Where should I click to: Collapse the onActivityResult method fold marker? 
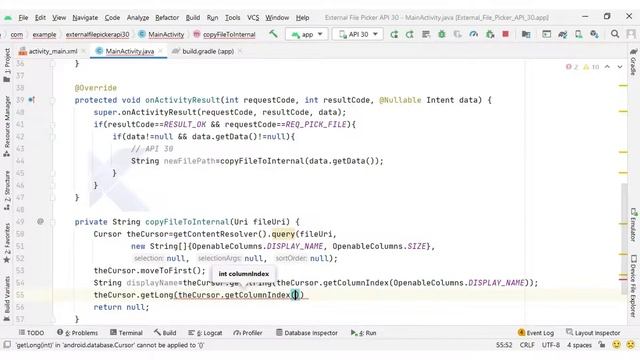tap(52, 100)
